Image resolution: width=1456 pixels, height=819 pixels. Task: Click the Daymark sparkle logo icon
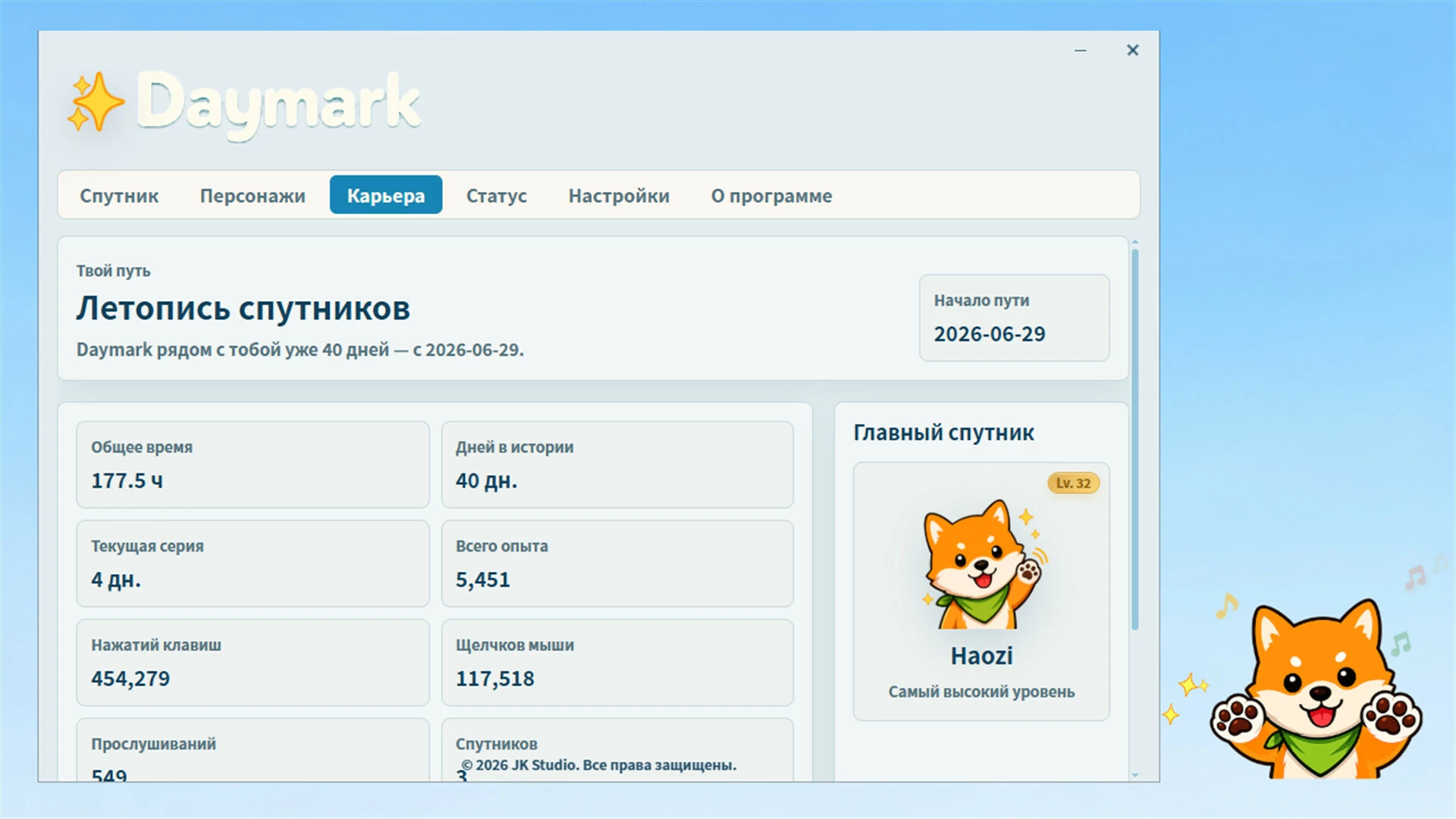click(x=96, y=102)
